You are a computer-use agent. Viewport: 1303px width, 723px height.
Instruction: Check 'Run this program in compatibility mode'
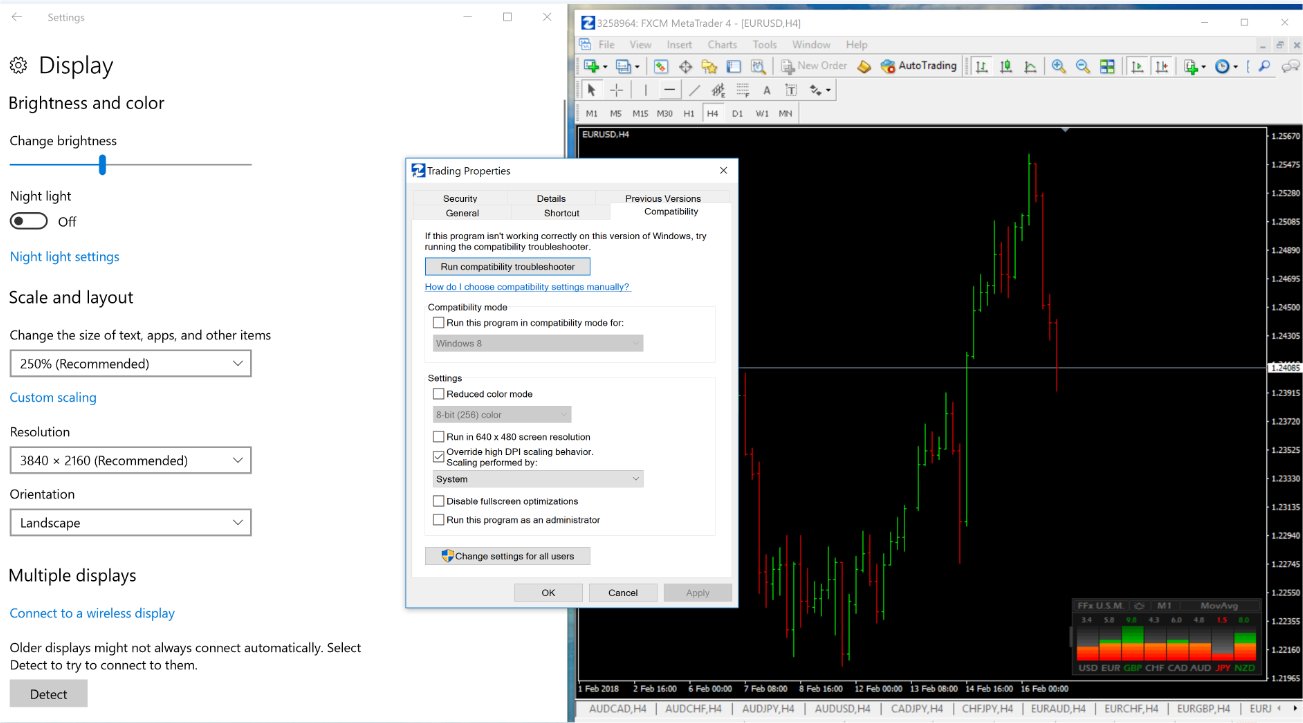[438, 323]
